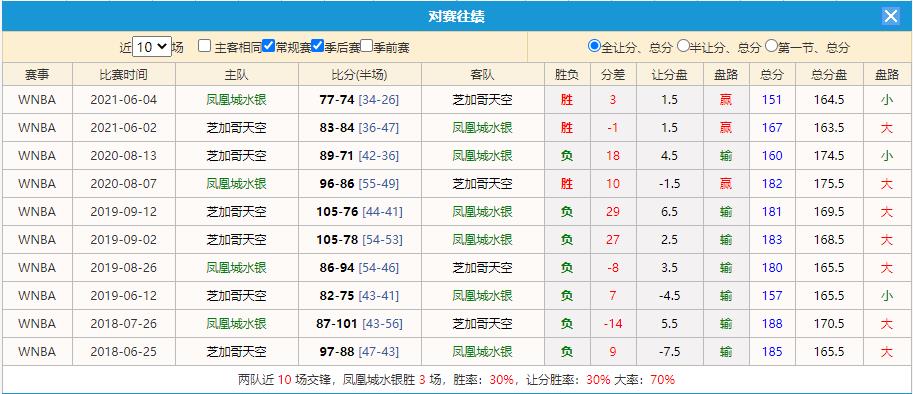Screen dimensions: 913x394
Task: Open 芝加哥天空 home team on 2021-06-02
Action: click(236, 128)
